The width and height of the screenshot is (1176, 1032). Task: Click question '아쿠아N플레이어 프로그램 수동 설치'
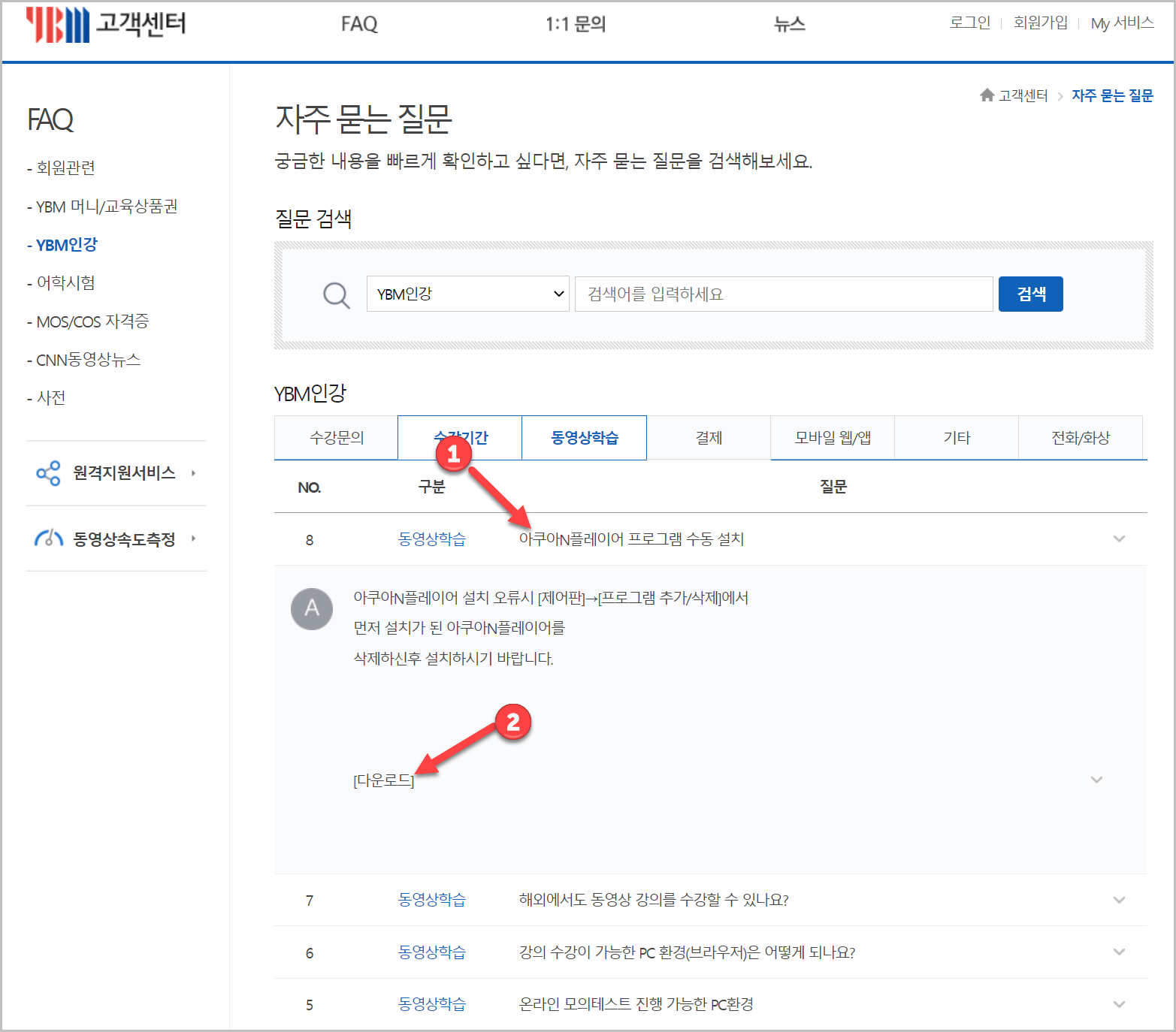631,539
